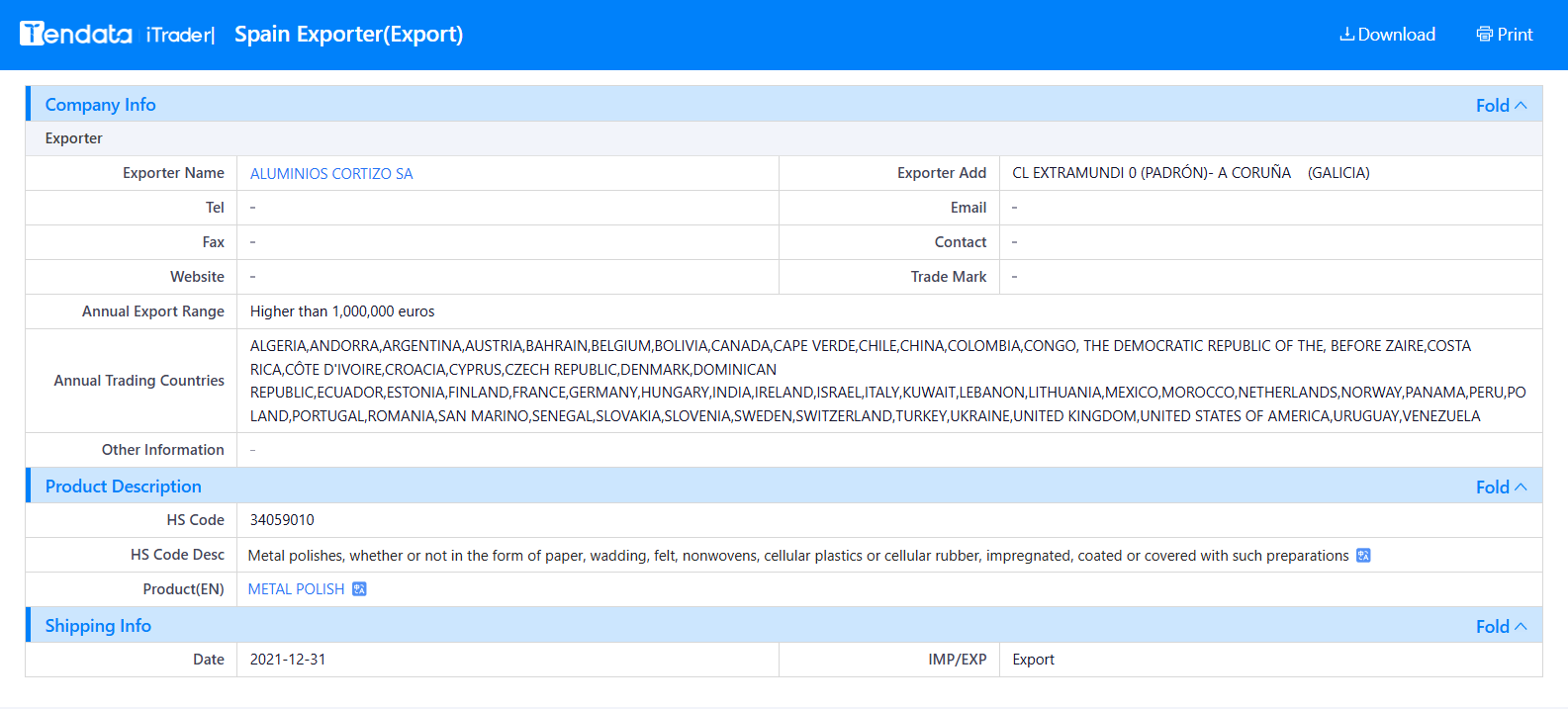1568x709 pixels.
Task: Click the Metal polishes HS description text
Action: (x=798, y=556)
